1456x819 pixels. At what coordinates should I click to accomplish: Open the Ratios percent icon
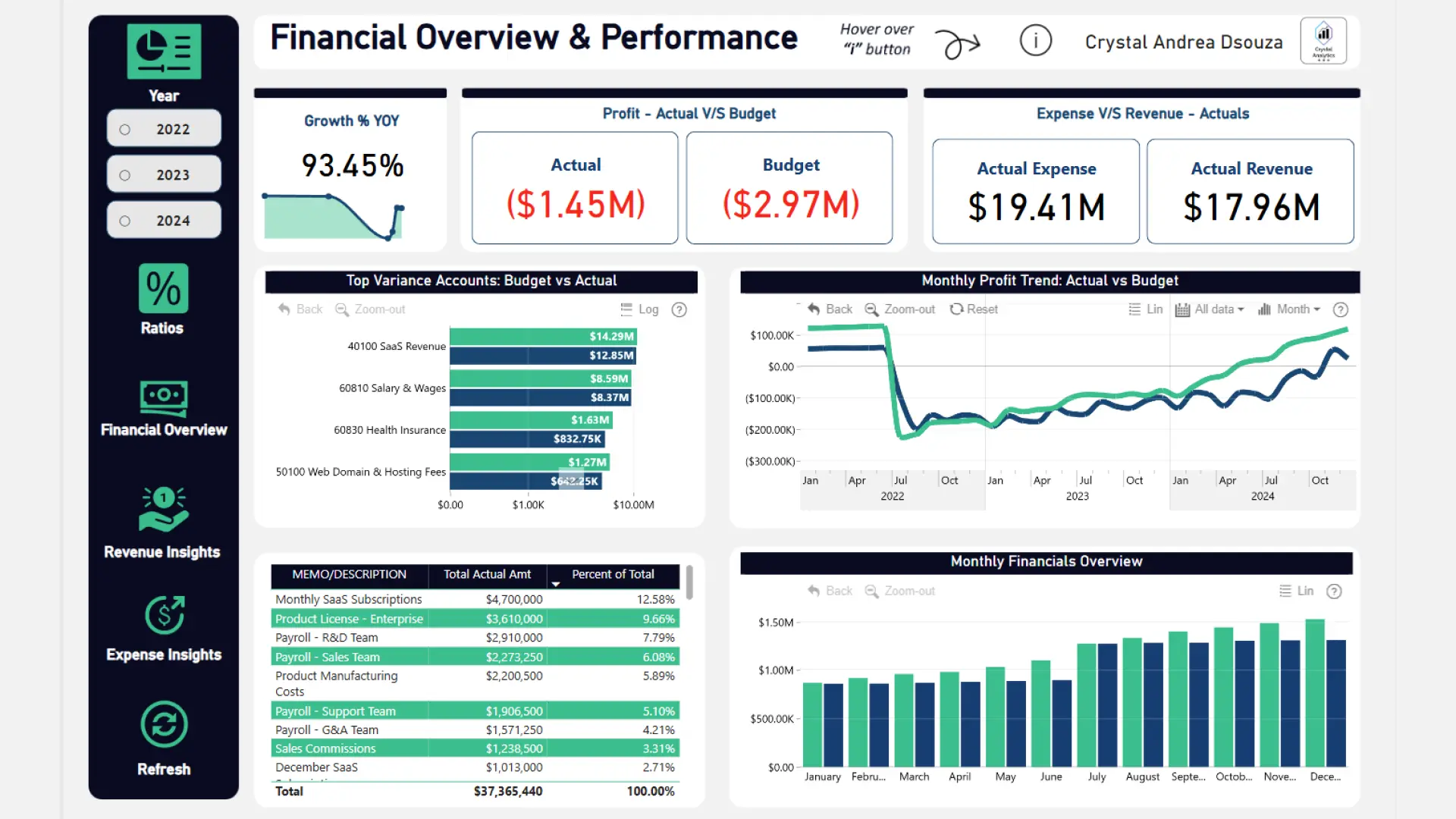tap(163, 289)
